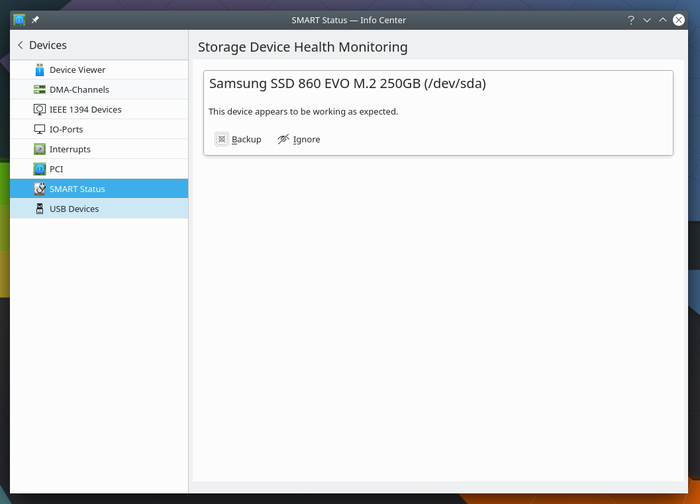Click Backup for the Samsung SSD
This screenshot has height=504, width=700.
pyautogui.click(x=238, y=139)
